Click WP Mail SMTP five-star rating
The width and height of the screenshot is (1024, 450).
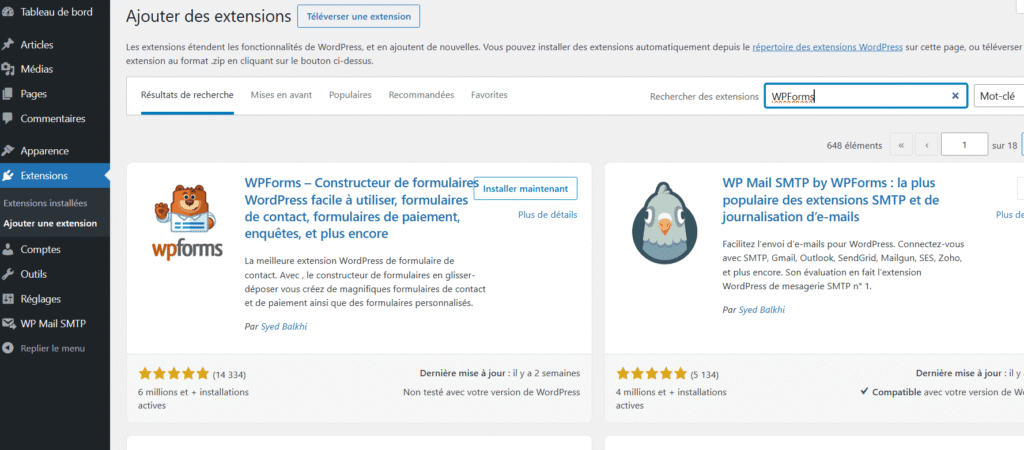coord(652,374)
